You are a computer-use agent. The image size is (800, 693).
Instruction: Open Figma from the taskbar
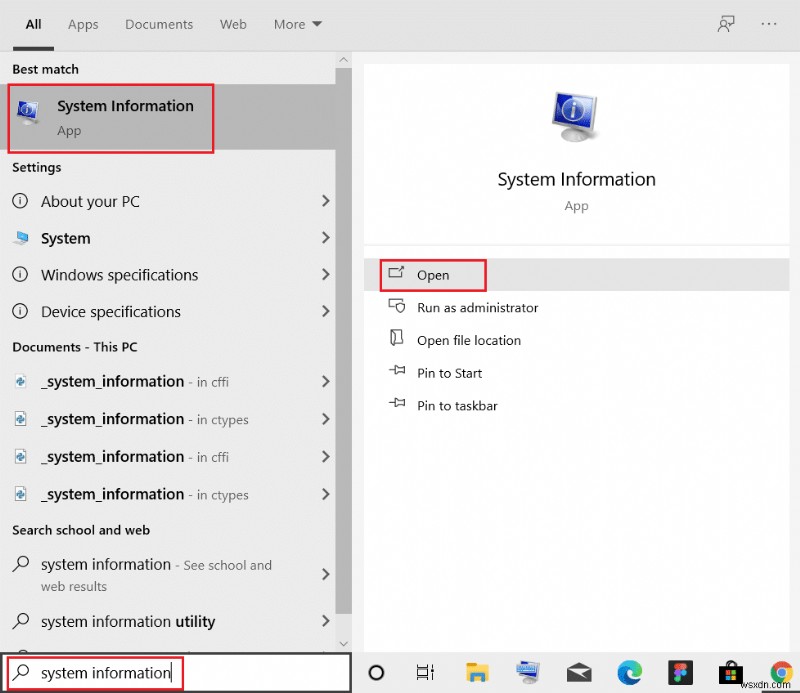pos(681,672)
